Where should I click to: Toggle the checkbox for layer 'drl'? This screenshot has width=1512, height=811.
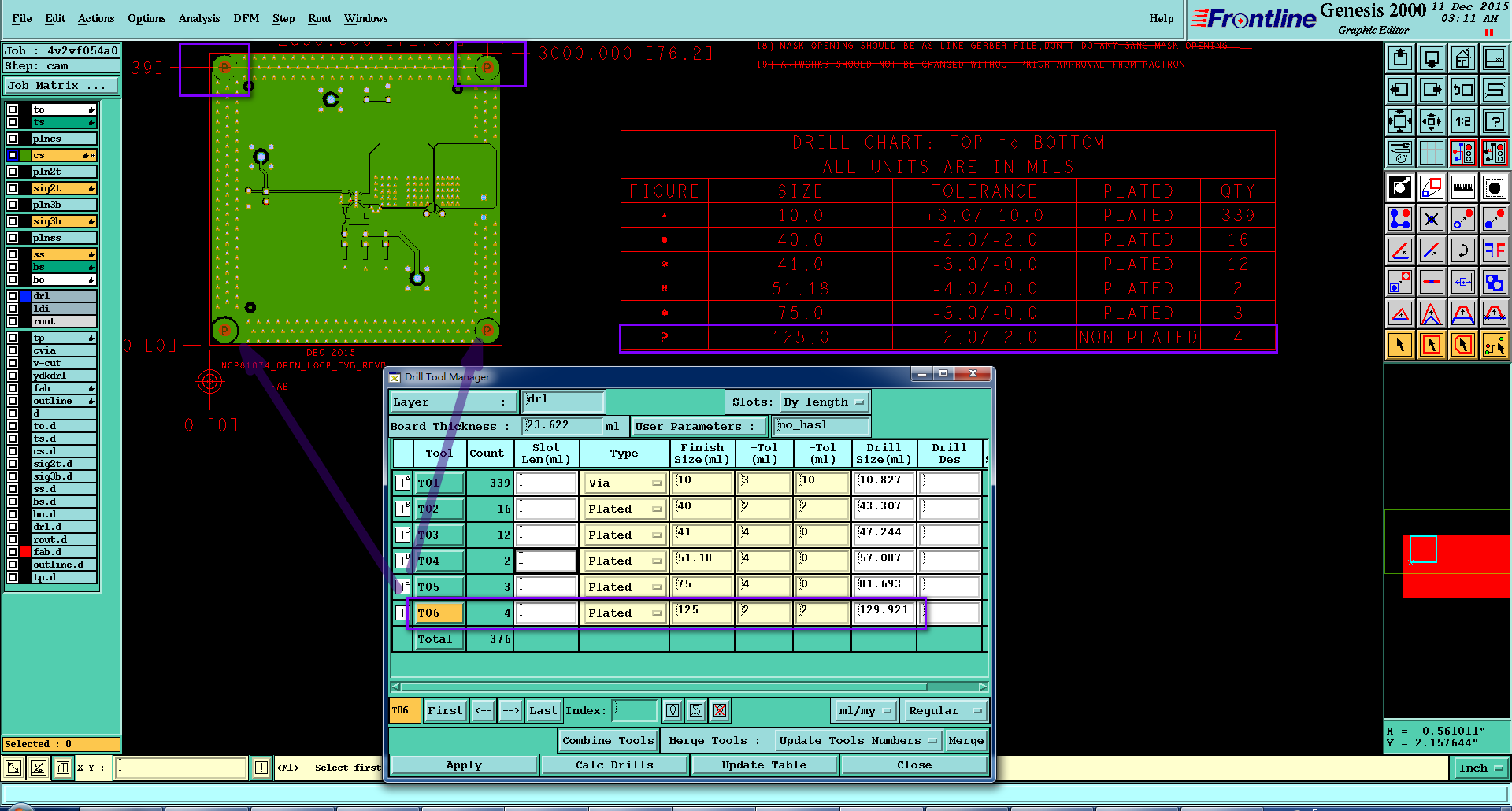coord(13,296)
